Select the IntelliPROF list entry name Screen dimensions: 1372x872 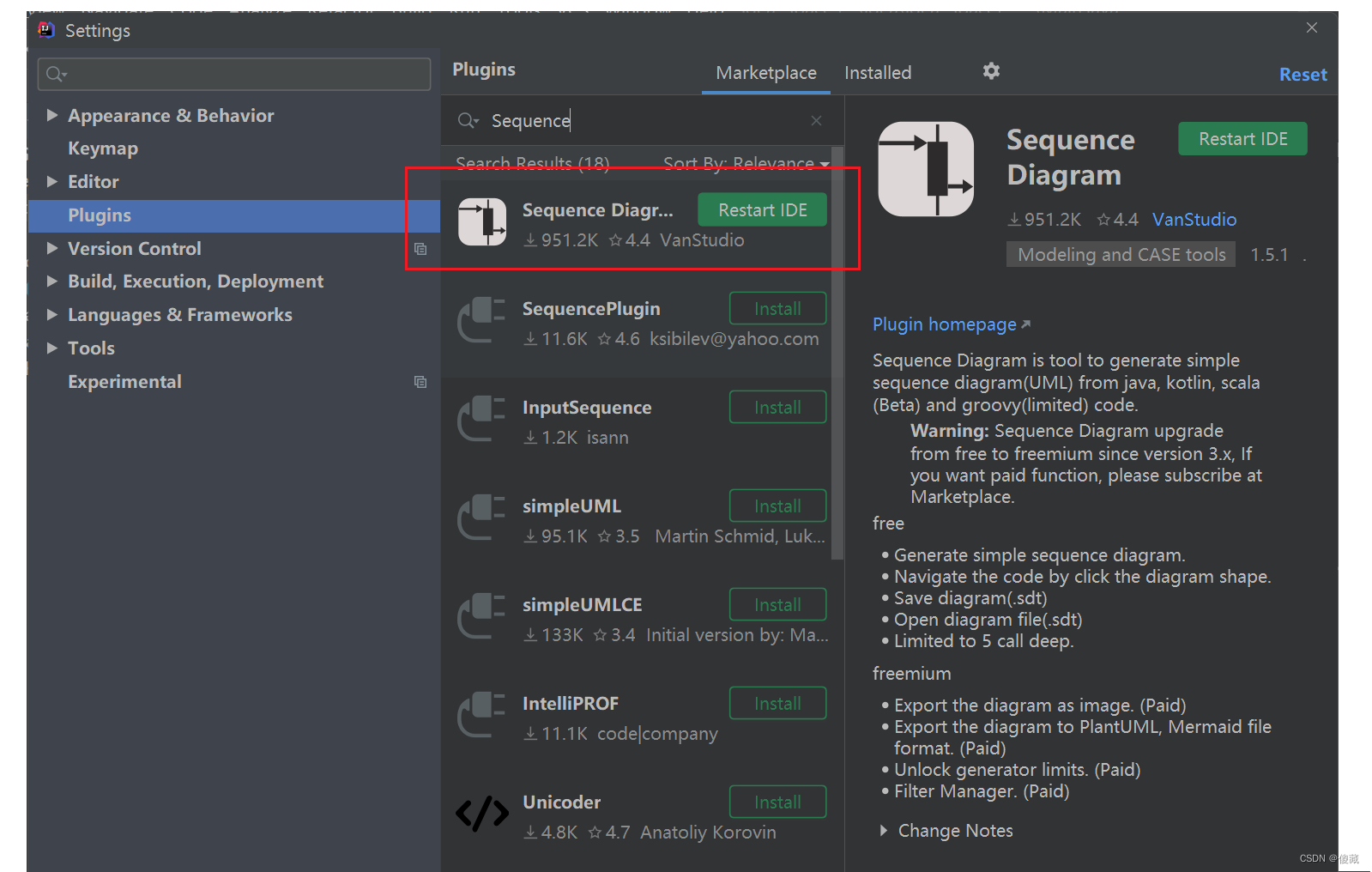pyautogui.click(x=570, y=704)
